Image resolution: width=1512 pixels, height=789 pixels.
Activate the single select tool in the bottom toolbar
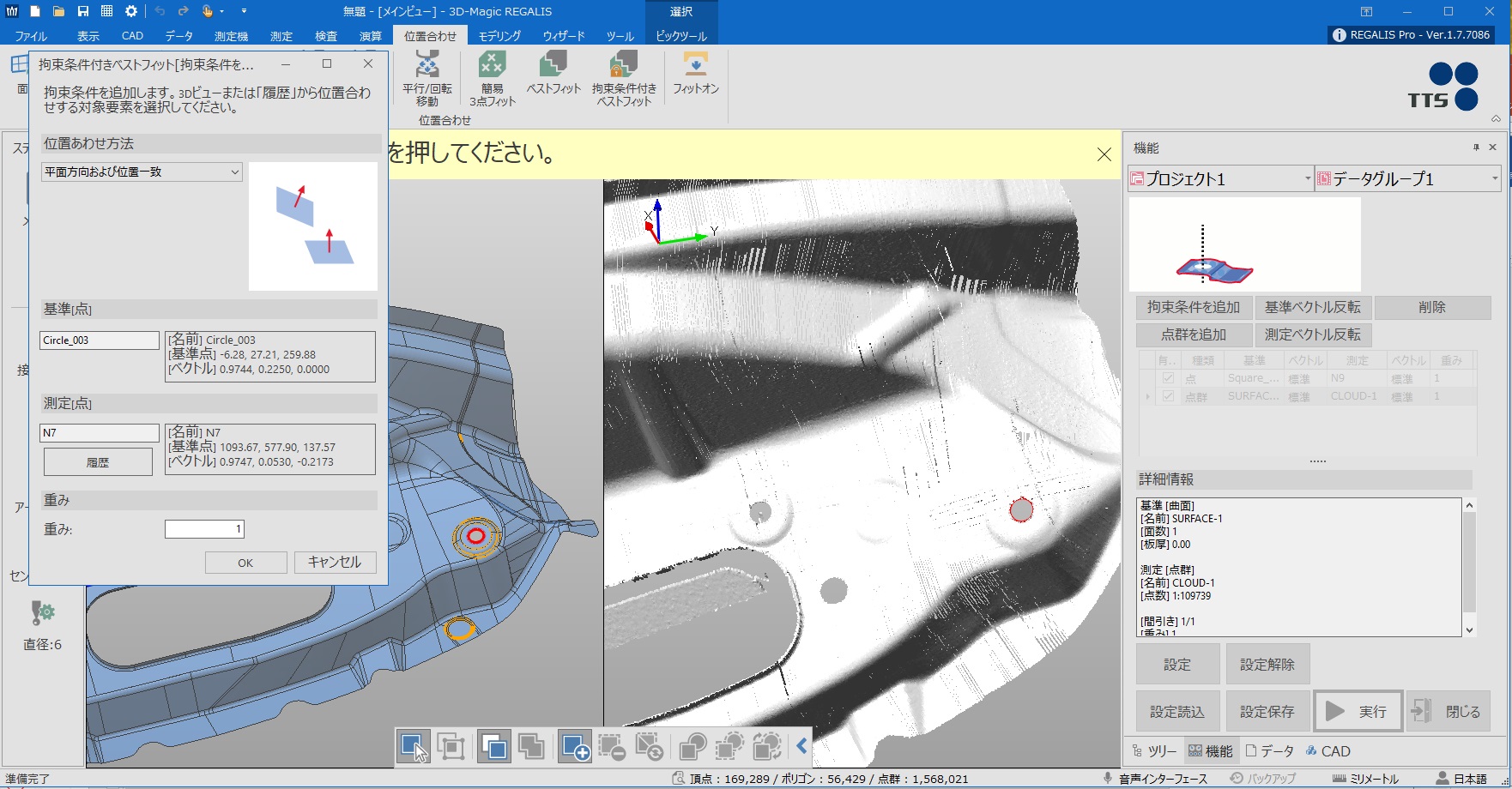tap(414, 746)
